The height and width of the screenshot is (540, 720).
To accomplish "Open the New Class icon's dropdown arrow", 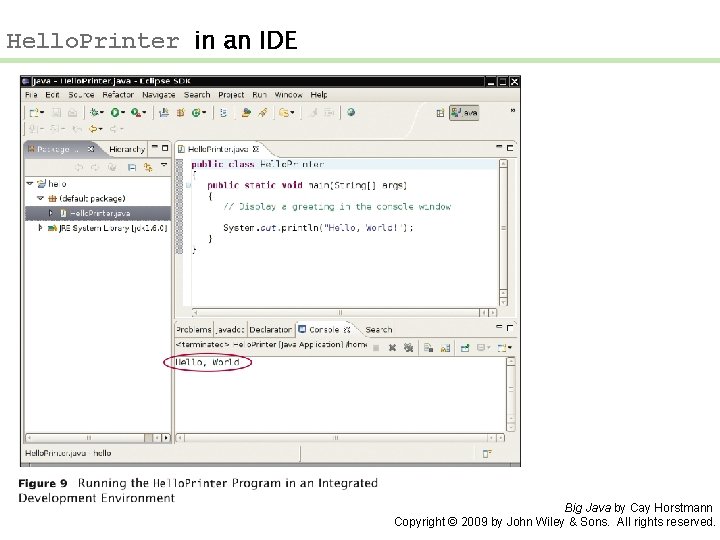I will 204,112.
